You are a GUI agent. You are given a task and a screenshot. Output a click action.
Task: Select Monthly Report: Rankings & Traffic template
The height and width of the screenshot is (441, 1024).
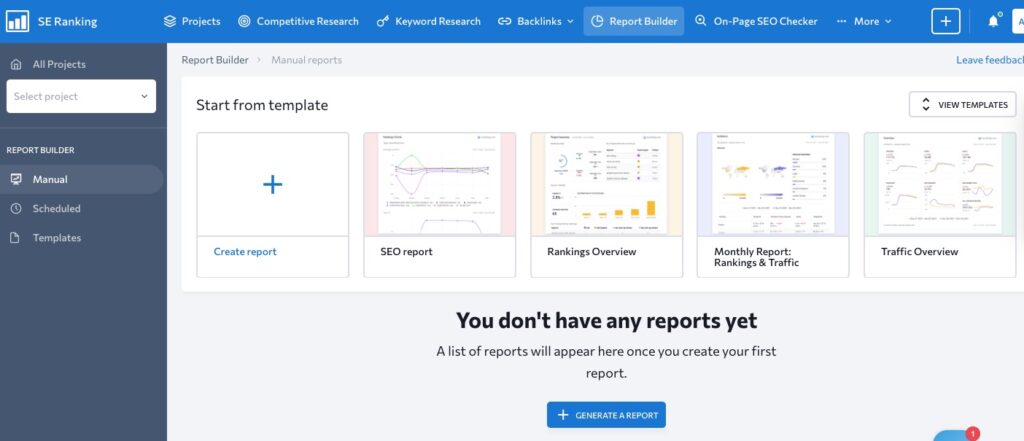[x=773, y=204]
